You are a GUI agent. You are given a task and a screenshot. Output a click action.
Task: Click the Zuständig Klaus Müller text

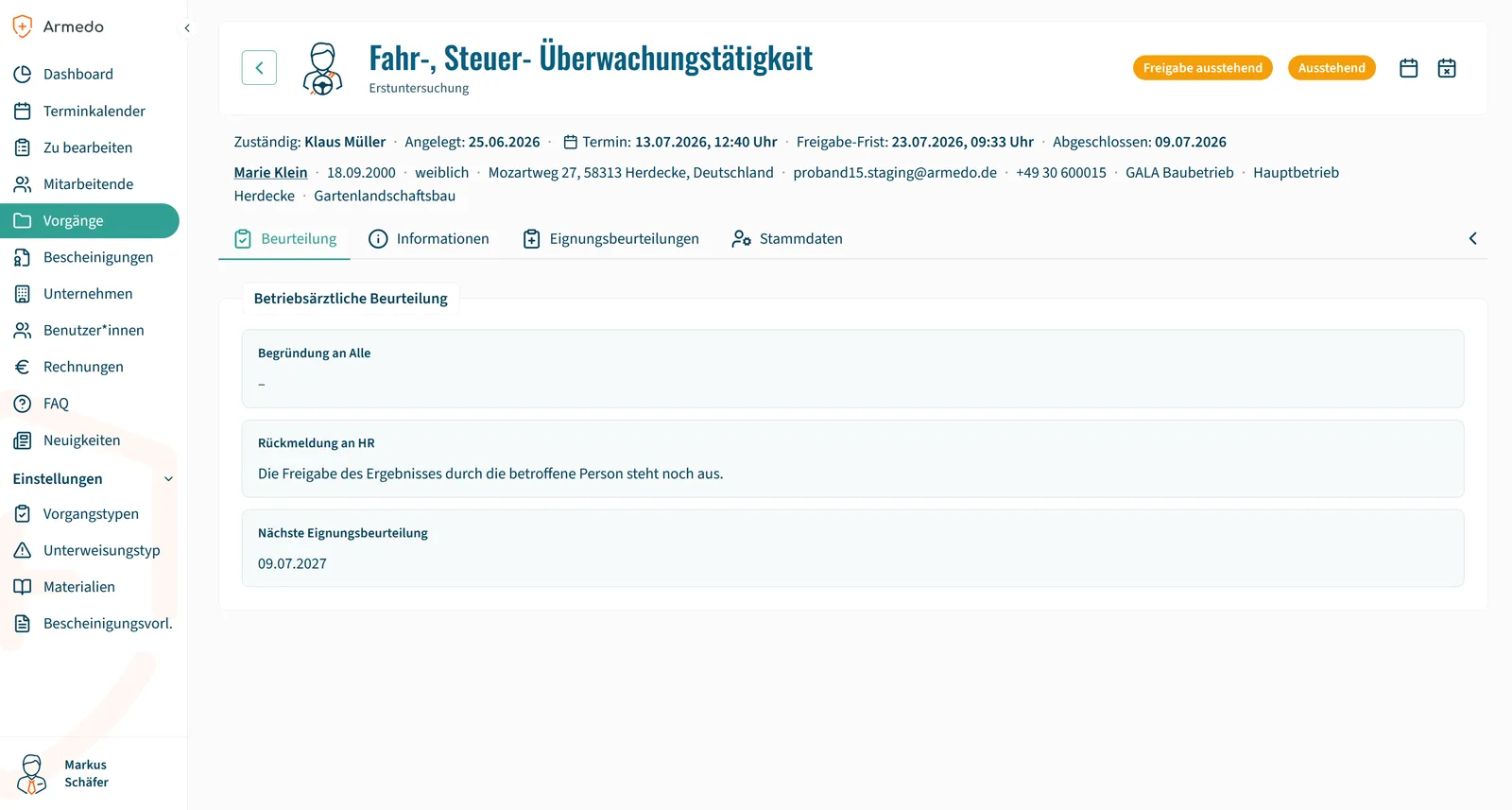coord(310,142)
